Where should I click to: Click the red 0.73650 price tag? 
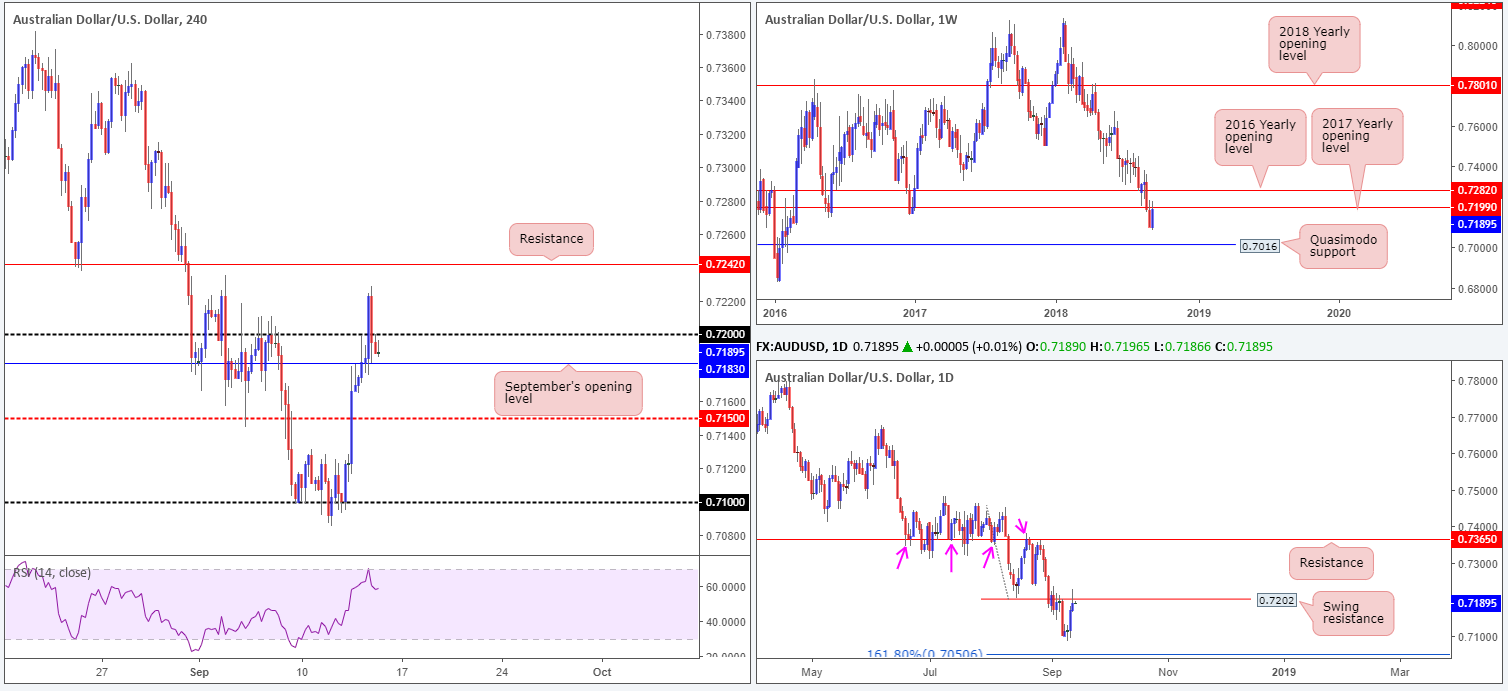[1478, 539]
